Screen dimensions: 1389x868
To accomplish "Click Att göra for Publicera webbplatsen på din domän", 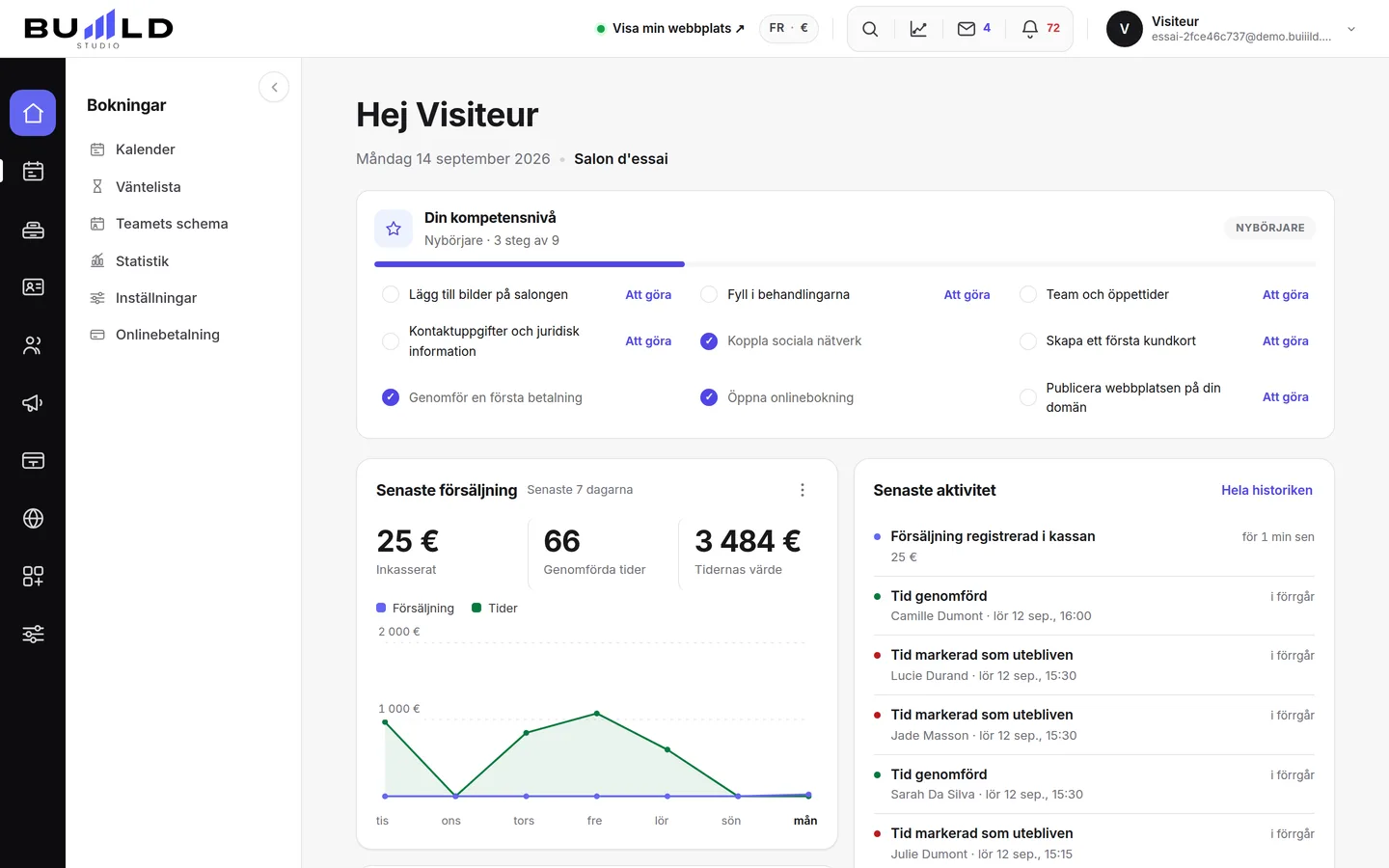I will (x=1286, y=397).
